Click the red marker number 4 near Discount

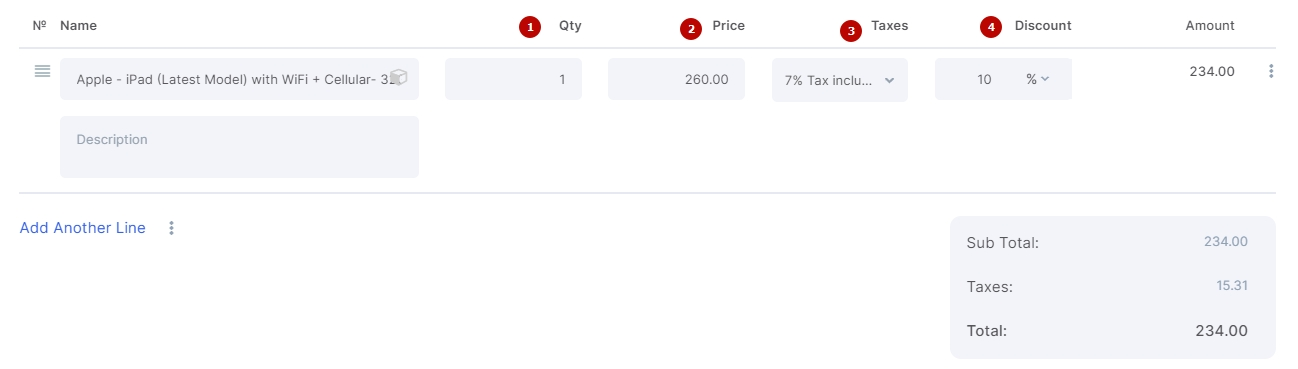(x=991, y=28)
